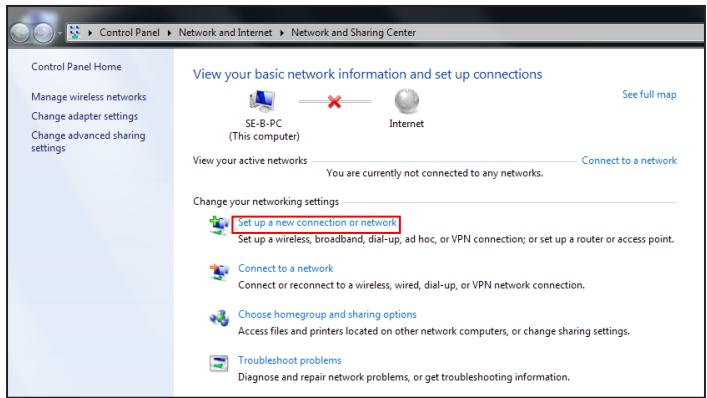This screenshot has height=398, width=707.
Task: Open Change adapter settings
Action: 85,116
